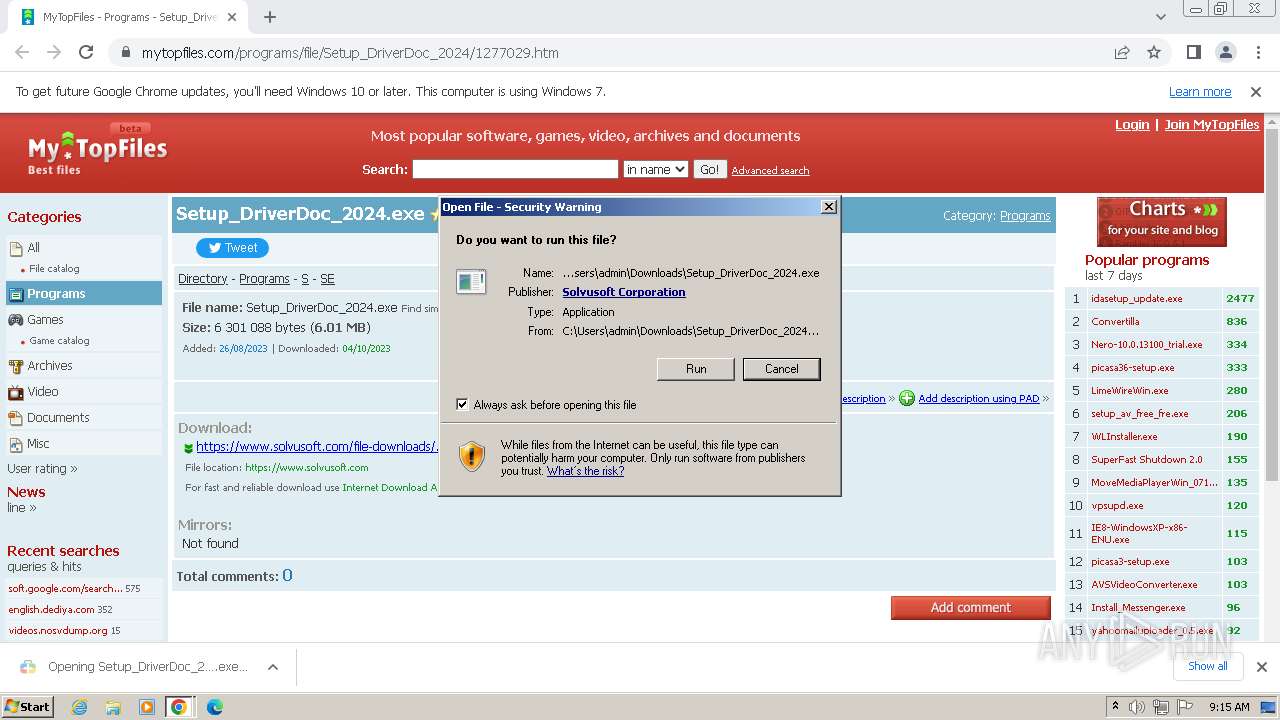The height and width of the screenshot is (720, 1280).
Task: Open idasetup_update.exe in popular programs
Action: (1136, 299)
